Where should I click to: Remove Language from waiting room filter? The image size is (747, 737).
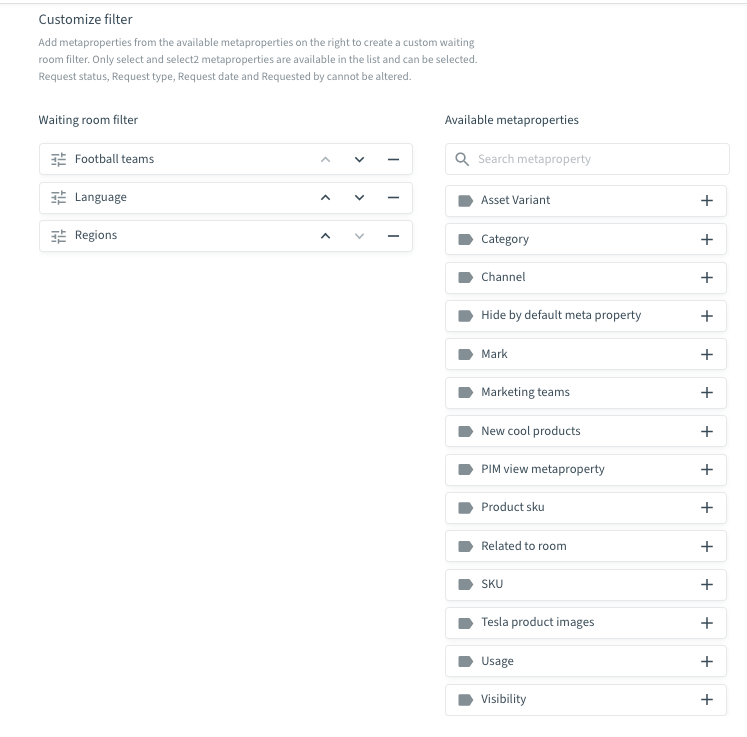(393, 198)
